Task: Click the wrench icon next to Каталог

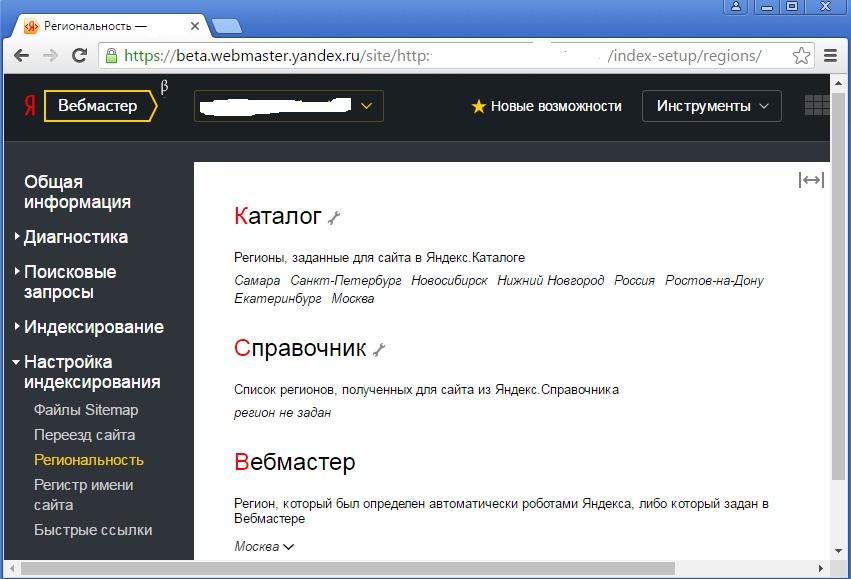Action: 334,218
